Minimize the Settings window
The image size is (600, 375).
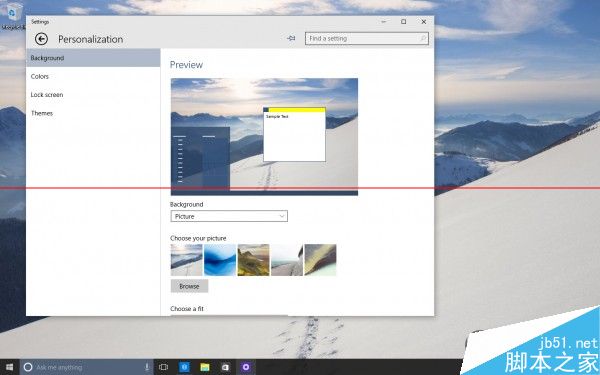[x=383, y=22]
